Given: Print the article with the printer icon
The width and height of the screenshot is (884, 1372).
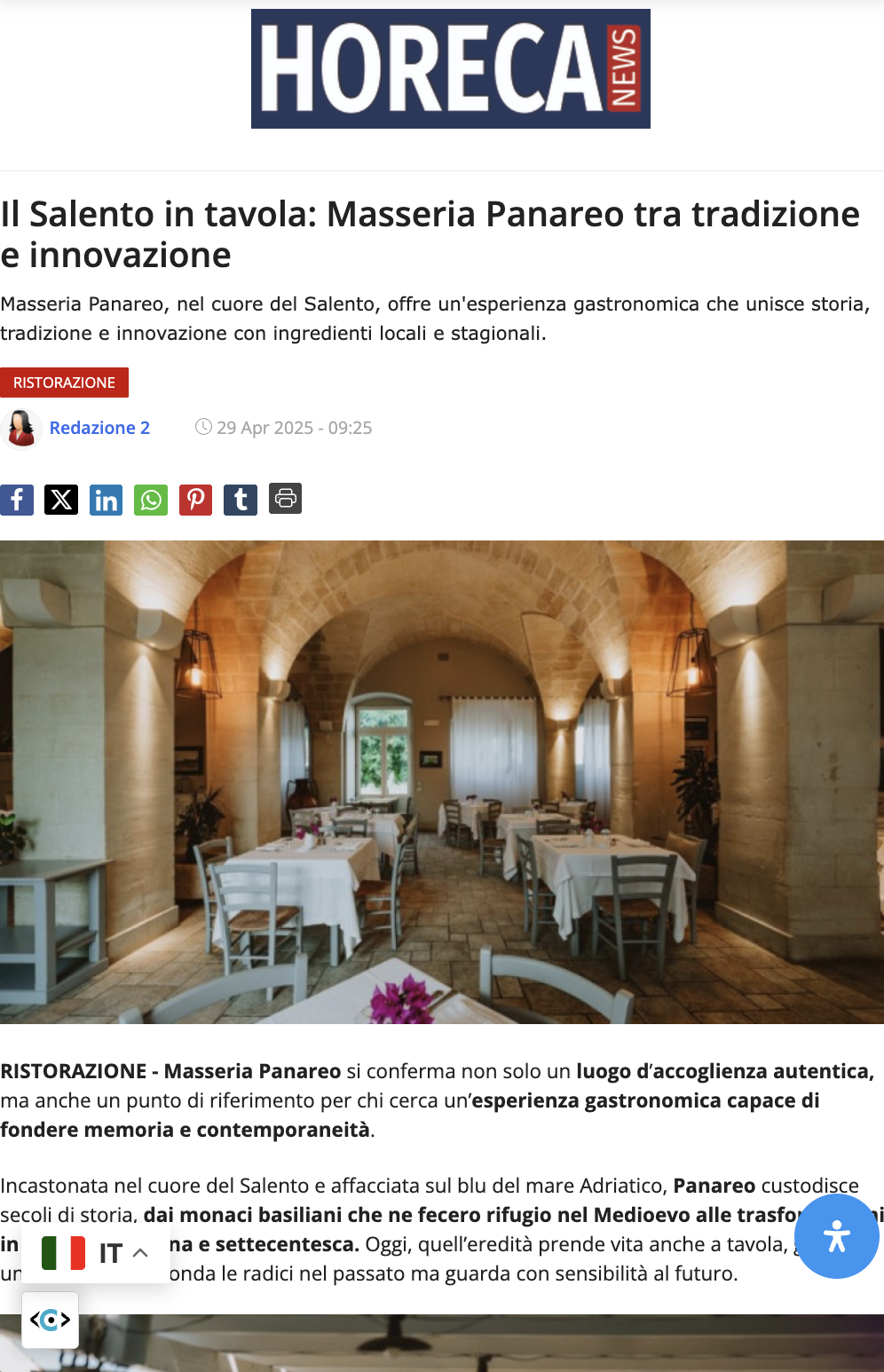Looking at the screenshot, I should (285, 499).
